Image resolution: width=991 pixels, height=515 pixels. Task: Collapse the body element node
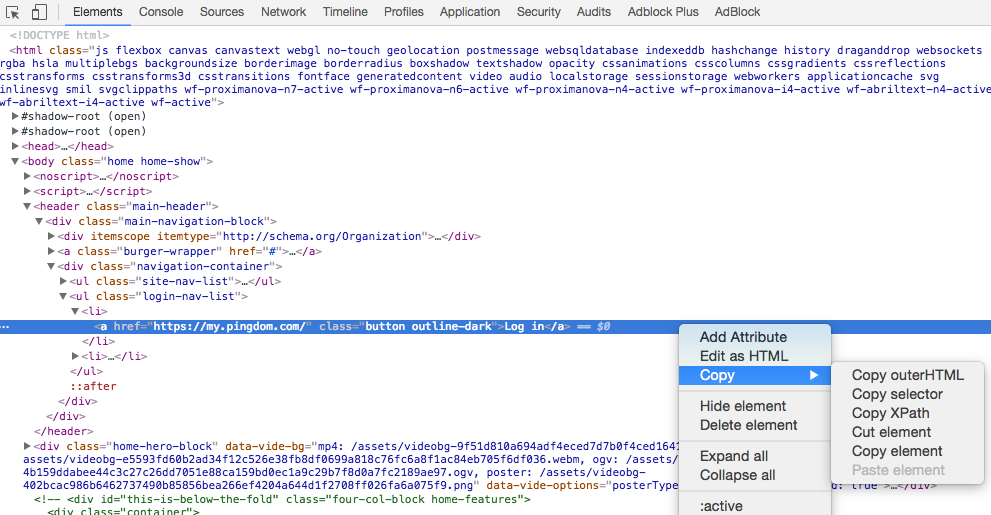pos(16,161)
